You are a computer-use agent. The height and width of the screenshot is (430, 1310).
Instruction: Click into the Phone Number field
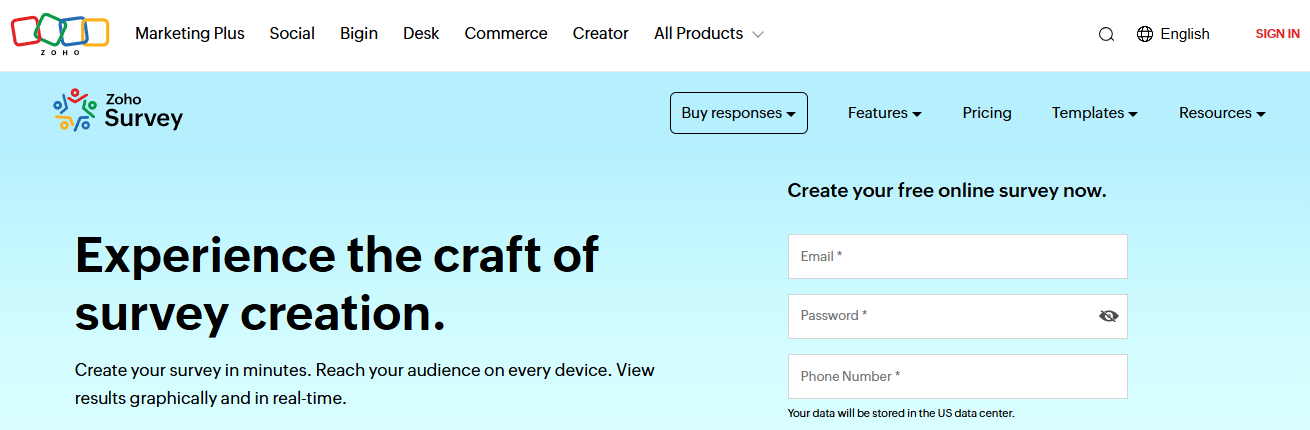[957, 377]
